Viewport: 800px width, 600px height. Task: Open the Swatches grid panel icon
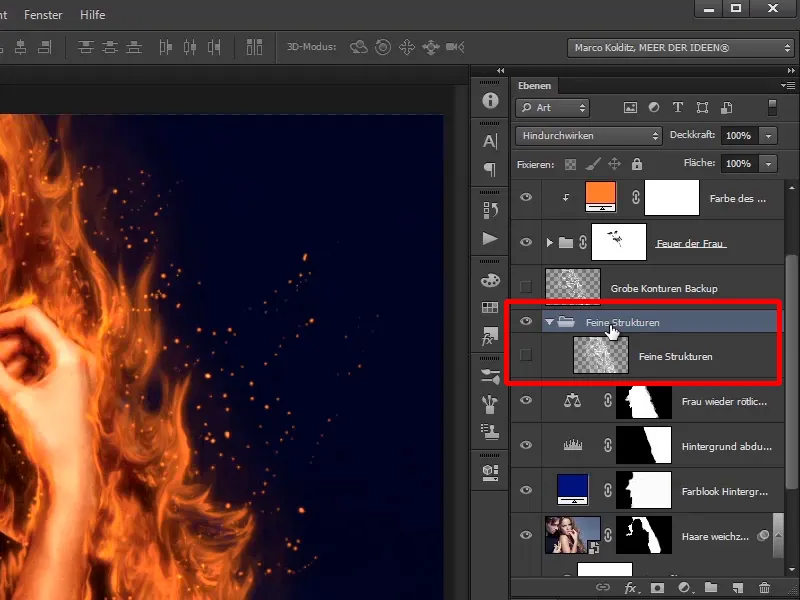click(490, 307)
